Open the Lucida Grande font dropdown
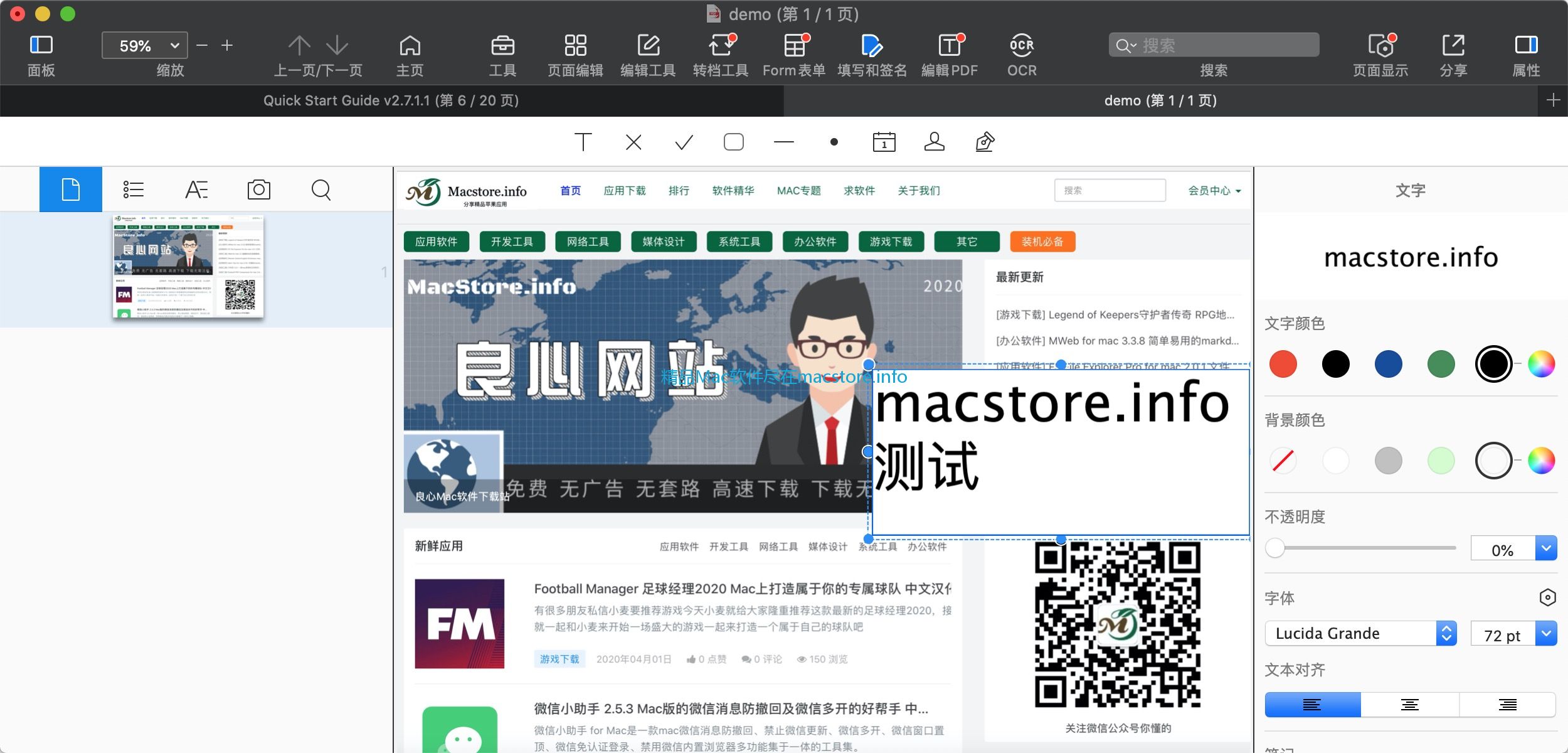 click(x=1360, y=633)
